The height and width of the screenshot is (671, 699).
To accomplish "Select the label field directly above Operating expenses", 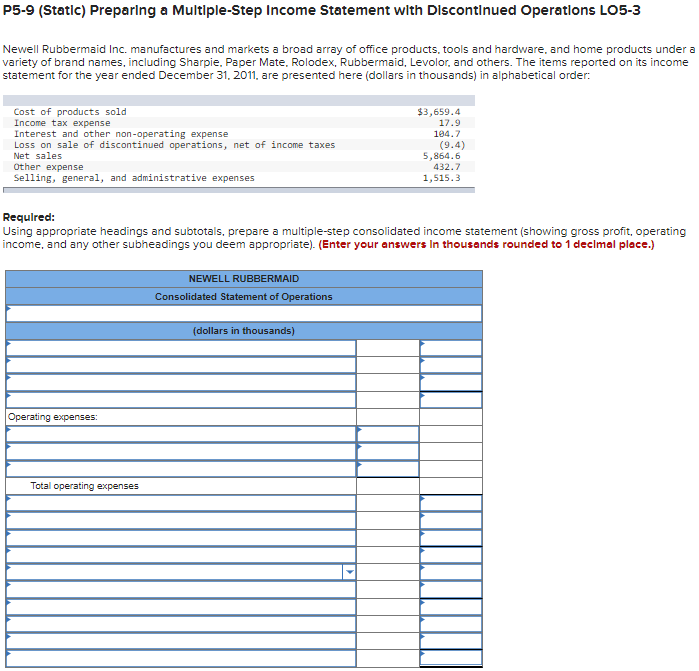I will [x=181, y=399].
